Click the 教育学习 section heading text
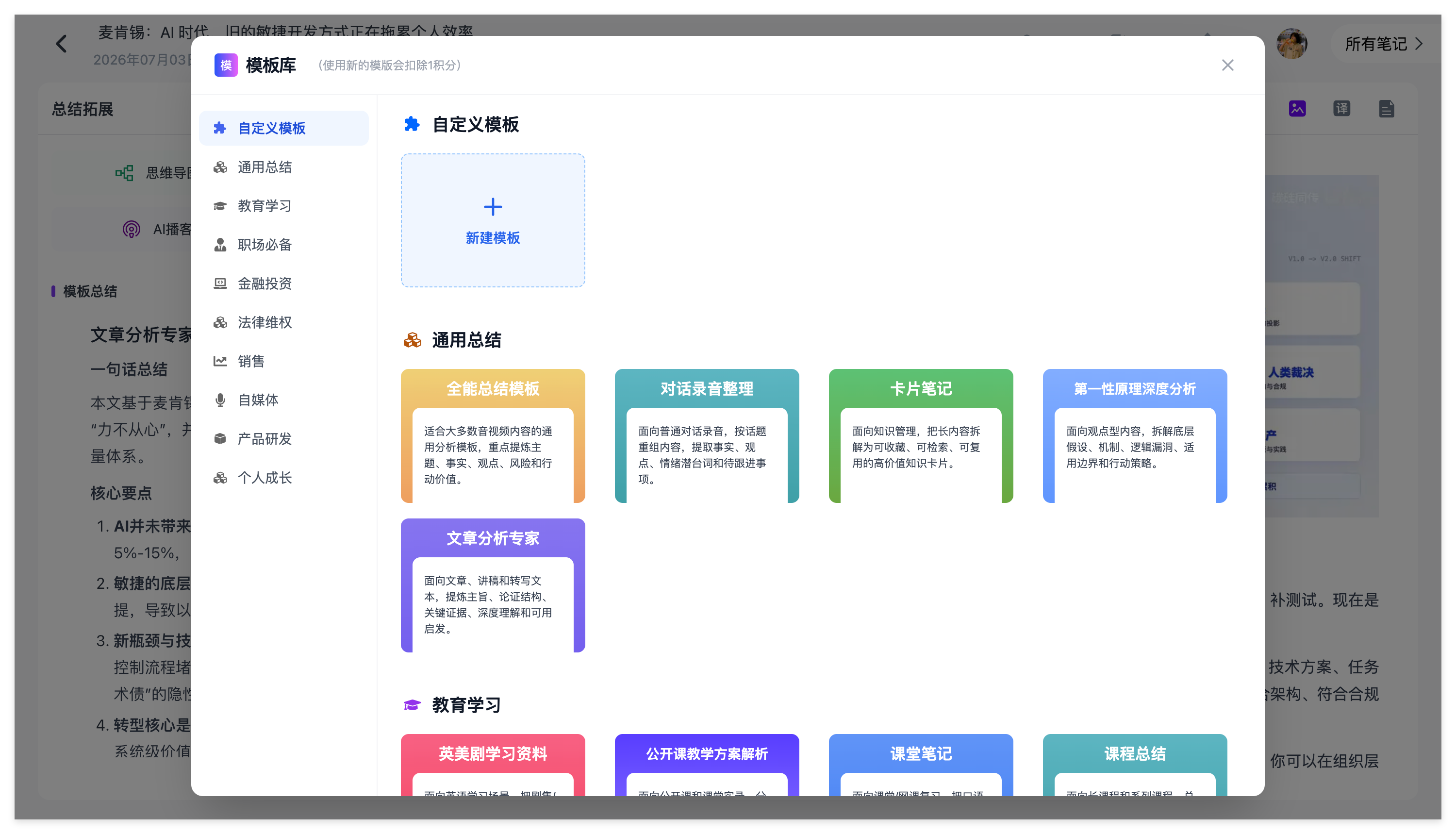This screenshot has height=834, width=1456. (x=466, y=705)
